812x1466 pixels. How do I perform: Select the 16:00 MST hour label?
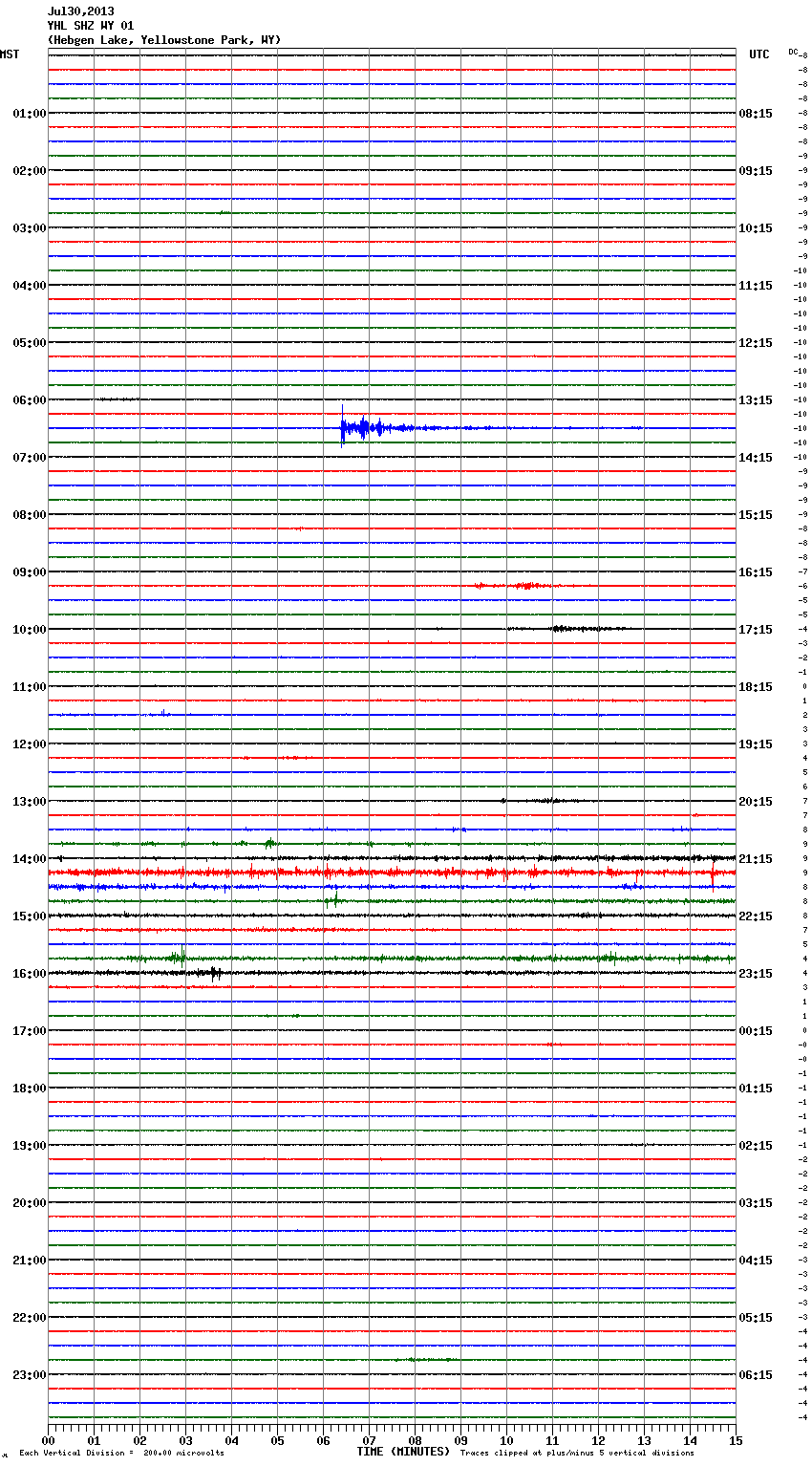[30, 974]
